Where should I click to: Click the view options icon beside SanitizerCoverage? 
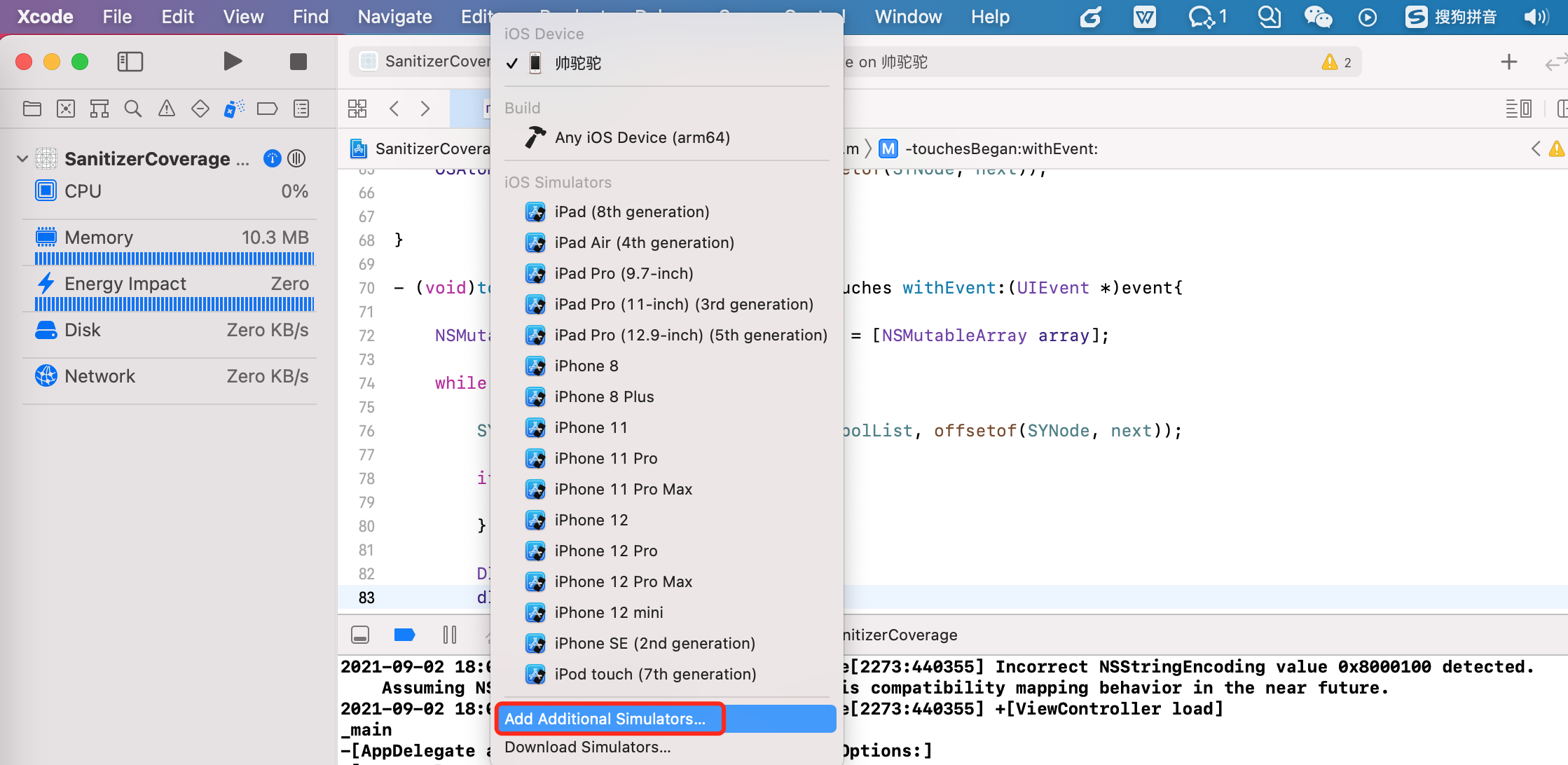pos(297,159)
